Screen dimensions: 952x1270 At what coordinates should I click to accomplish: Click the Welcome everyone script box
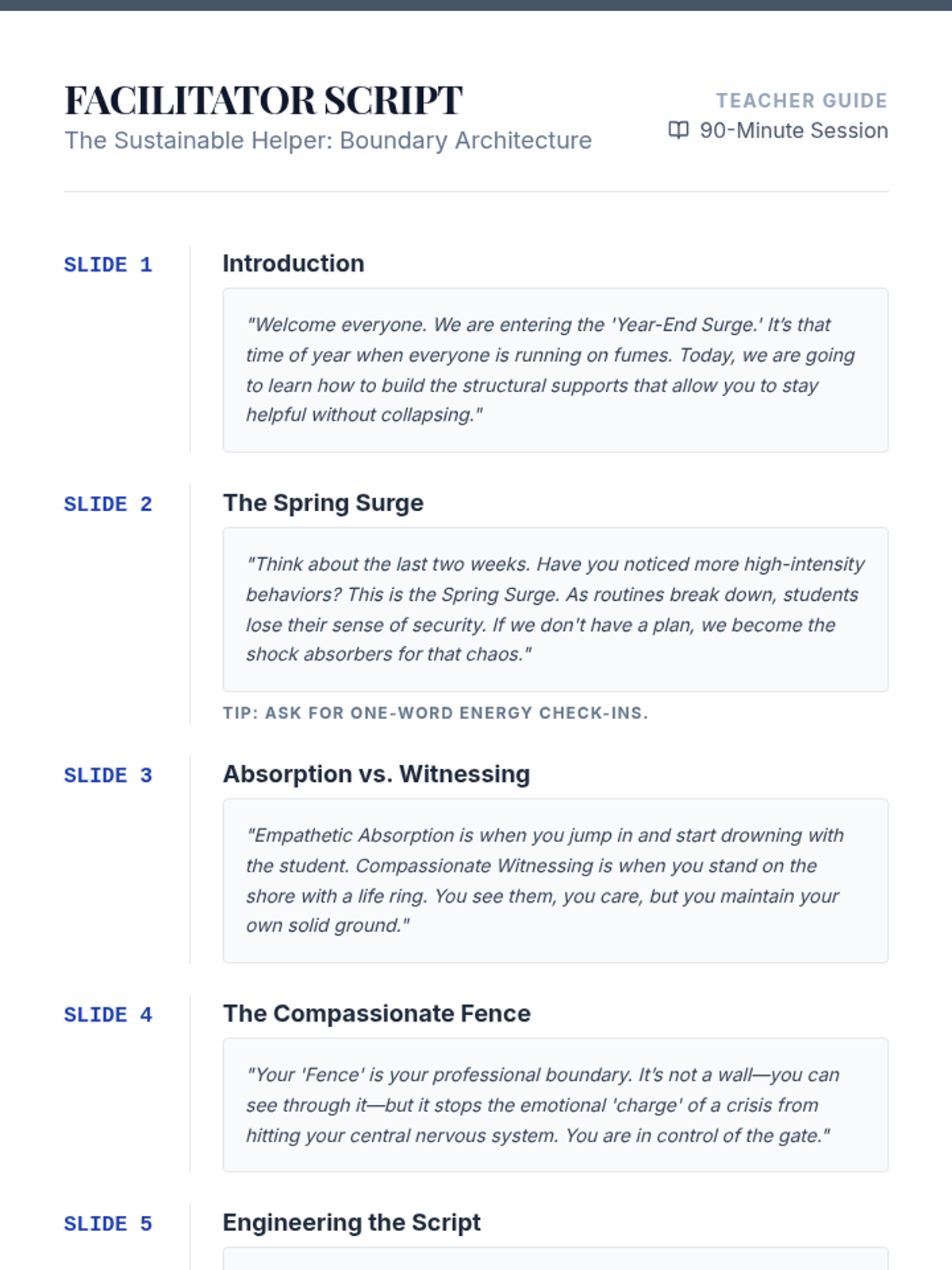click(555, 370)
